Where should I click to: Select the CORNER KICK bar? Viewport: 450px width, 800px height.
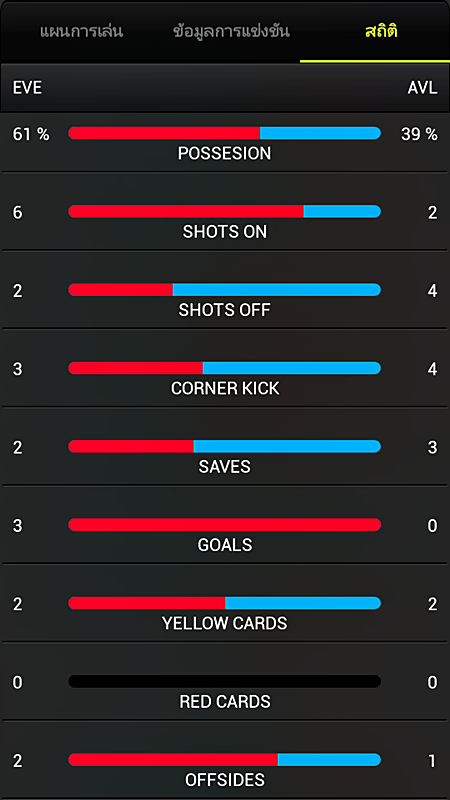tap(224, 368)
